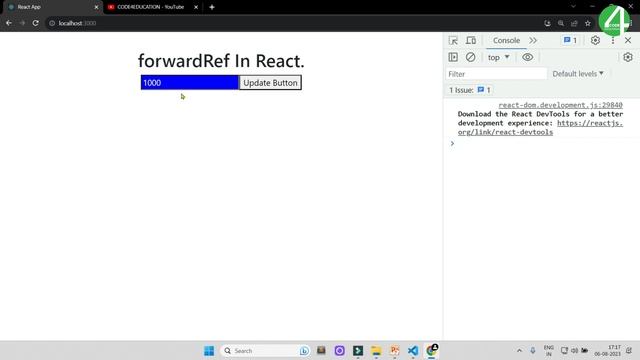Create a live expression with the eye icon
The width and height of the screenshot is (640, 360).
click(527, 57)
